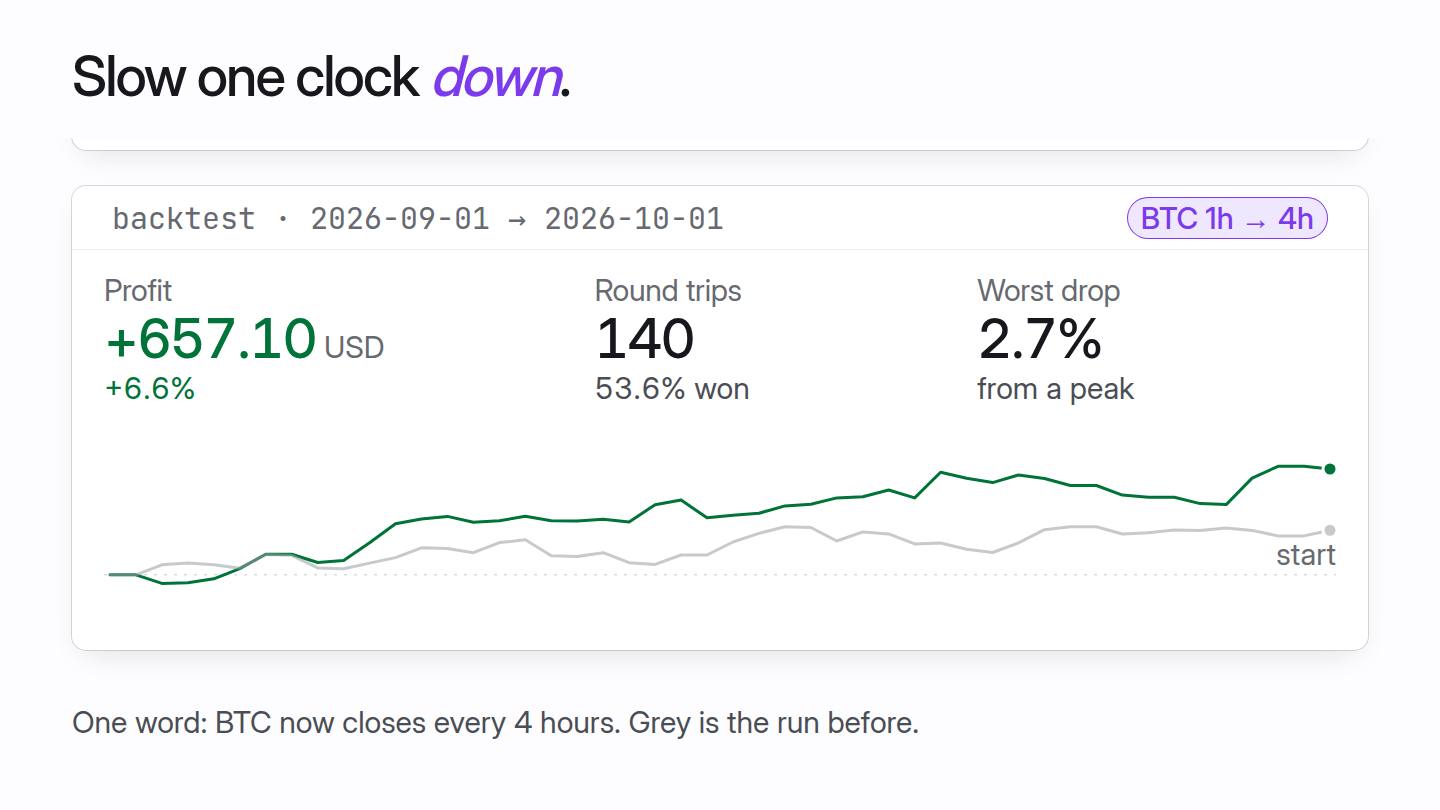The image size is (1440, 810).
Task: Click the 'Profit' label
Action: pos(138,291)
